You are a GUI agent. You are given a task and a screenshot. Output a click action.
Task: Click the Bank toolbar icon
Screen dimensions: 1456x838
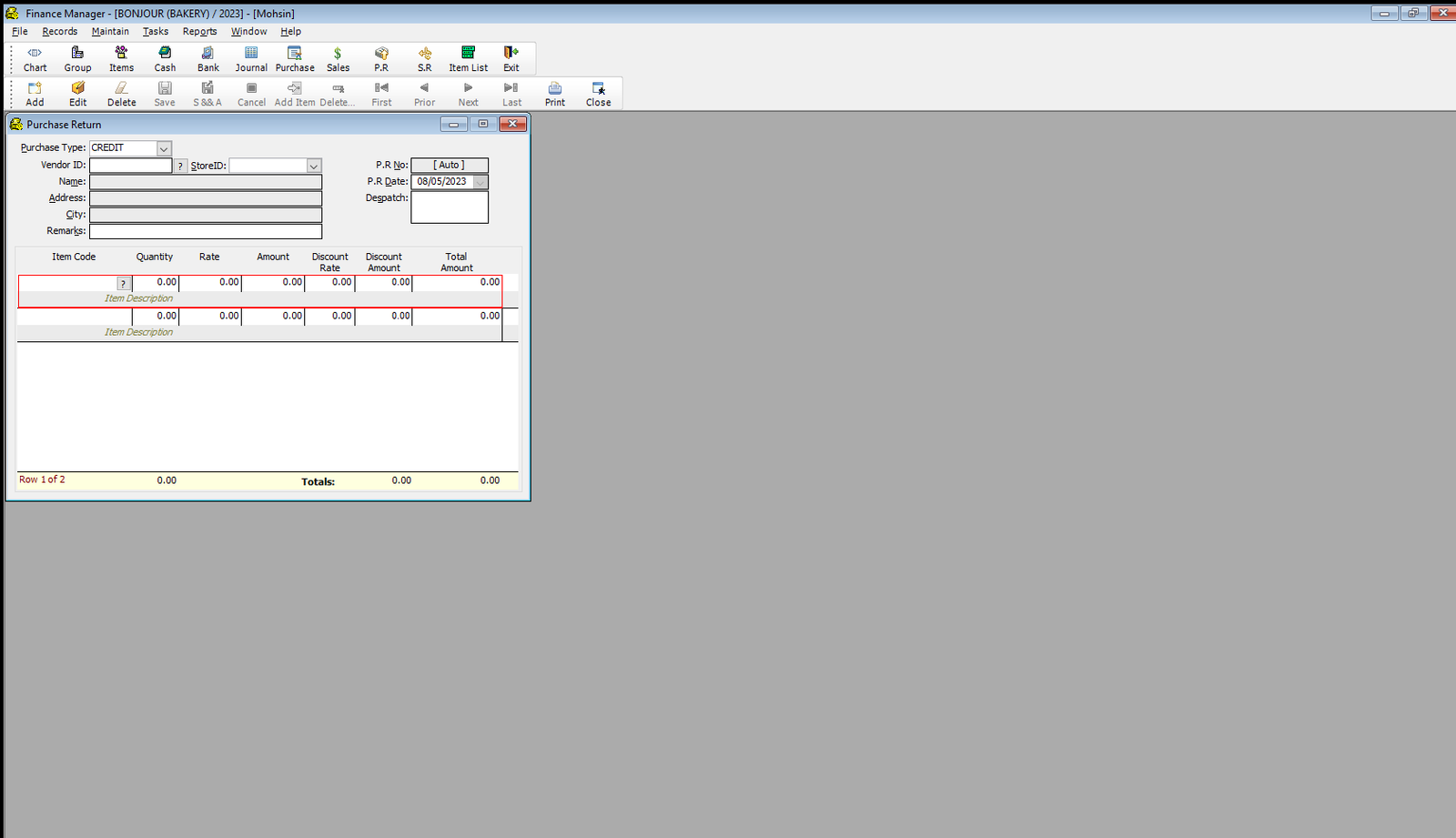pos(208,58)
